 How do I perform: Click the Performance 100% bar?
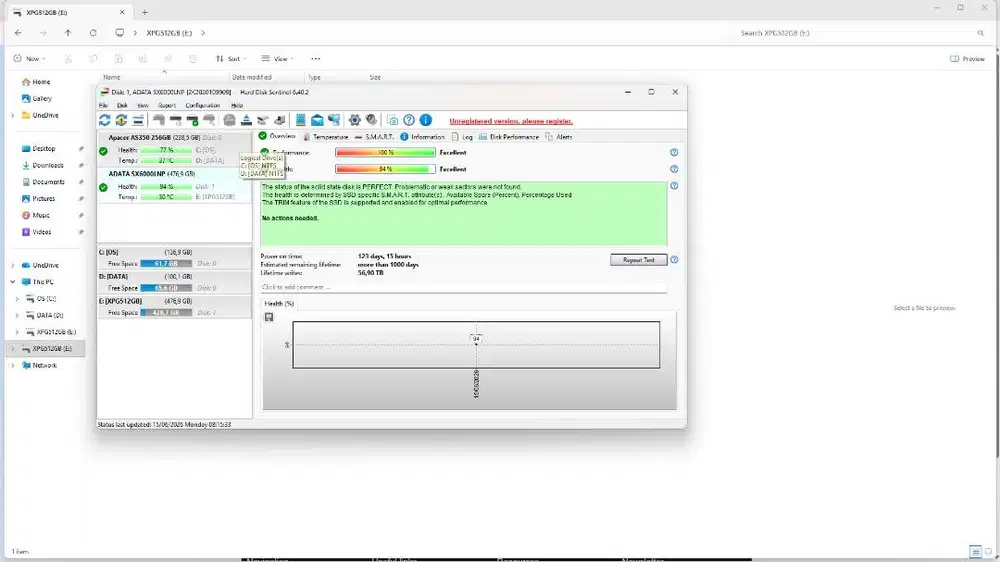point(385,152)
